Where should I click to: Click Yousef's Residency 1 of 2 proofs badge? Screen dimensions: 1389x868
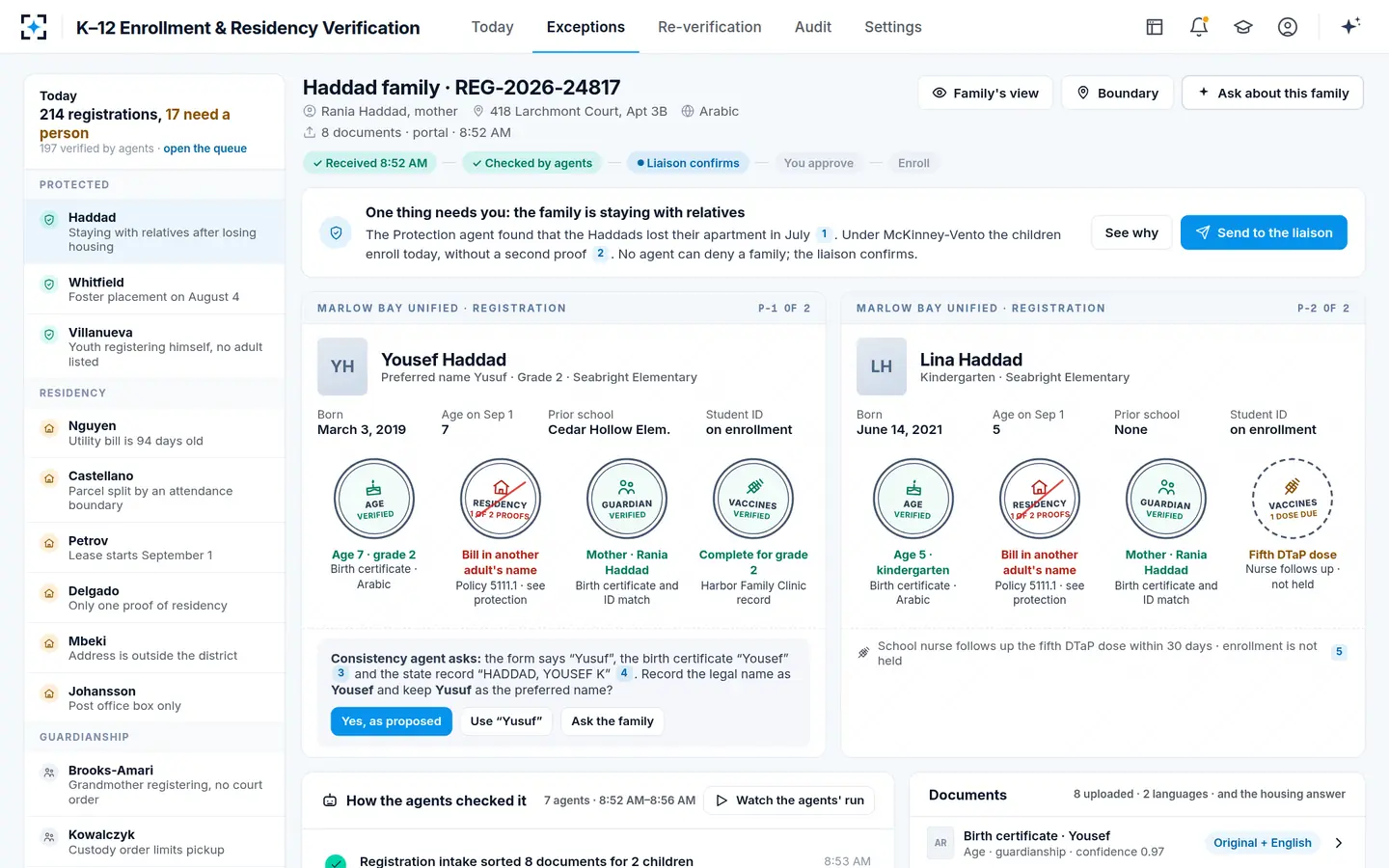tap(500, 499)
